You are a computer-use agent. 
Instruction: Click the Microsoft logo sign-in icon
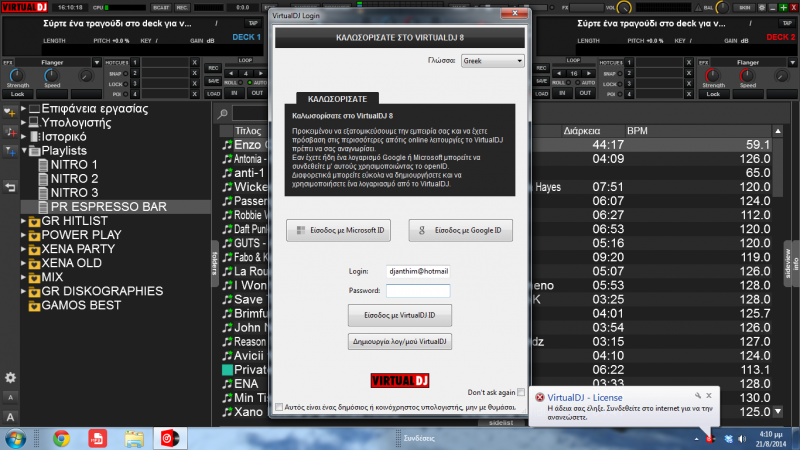298,231
